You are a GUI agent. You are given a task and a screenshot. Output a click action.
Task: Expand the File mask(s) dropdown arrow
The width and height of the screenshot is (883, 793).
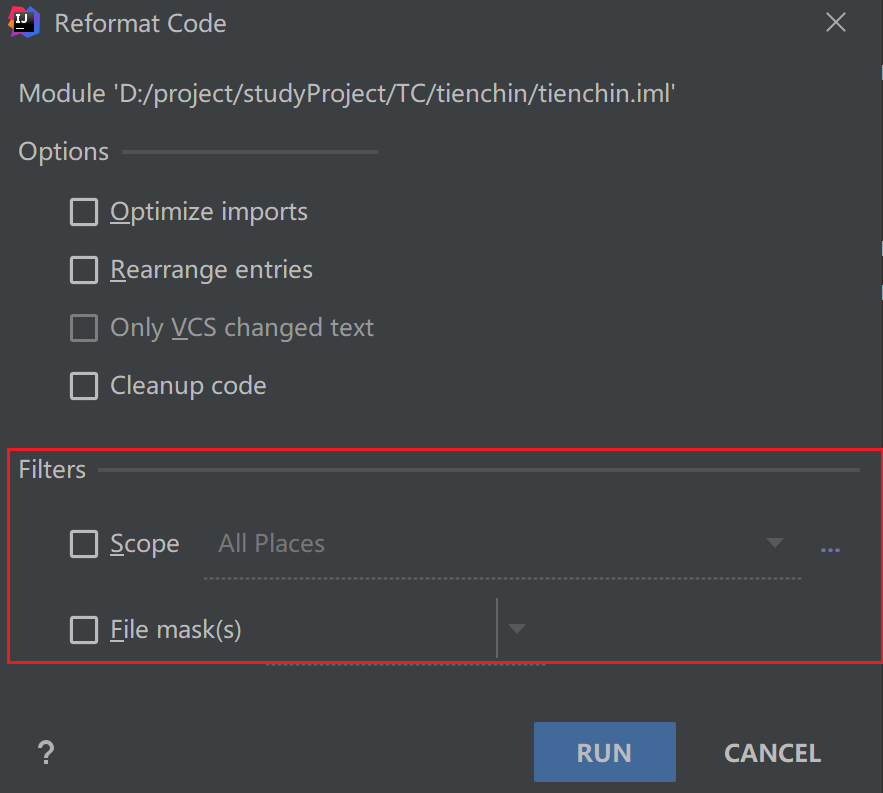click(516, 629)
